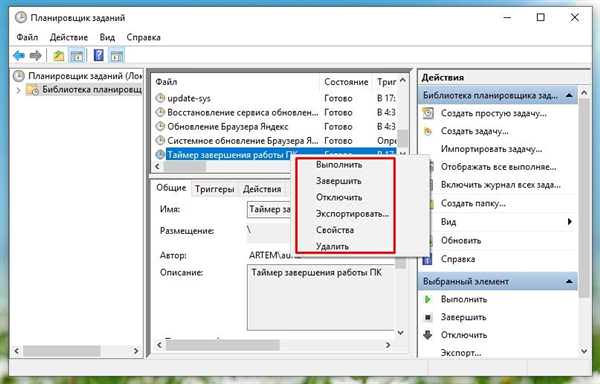Choose Завершить from the context menu
Screen dimensions: 600x384
[x=339, y=181]
